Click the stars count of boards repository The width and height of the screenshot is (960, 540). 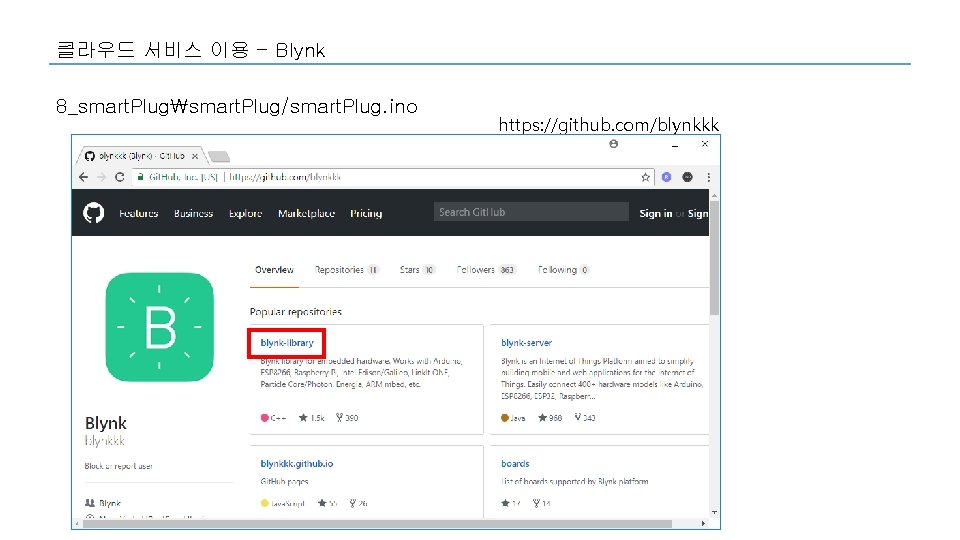coord(511,503)
